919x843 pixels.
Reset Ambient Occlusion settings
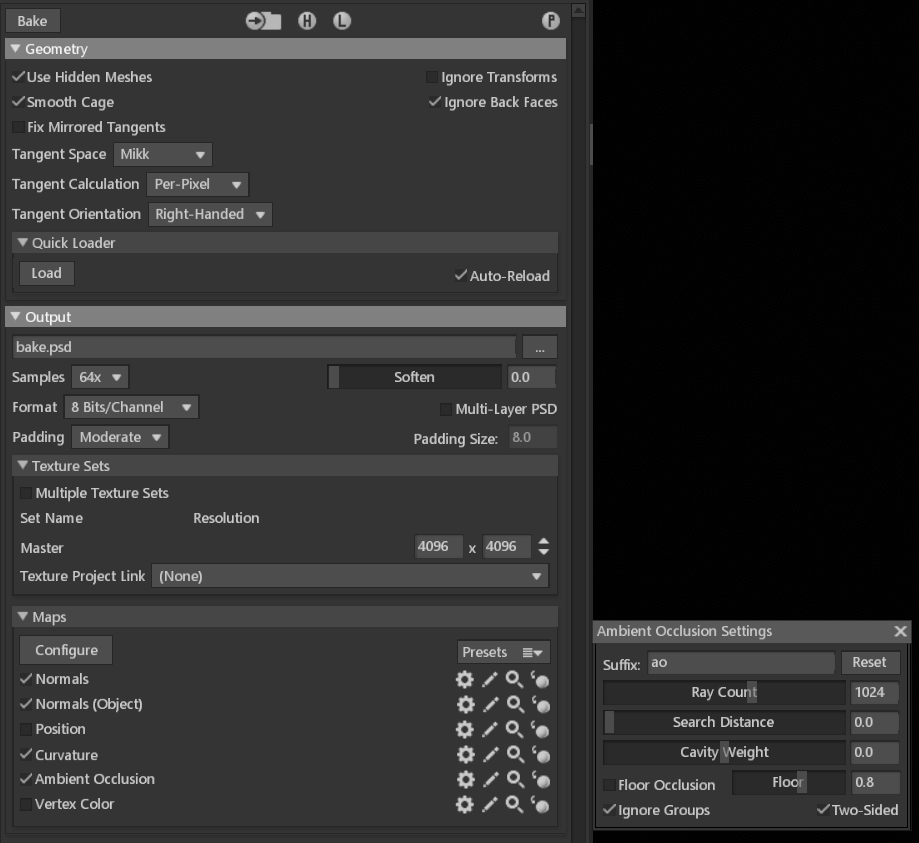[870, 662]
